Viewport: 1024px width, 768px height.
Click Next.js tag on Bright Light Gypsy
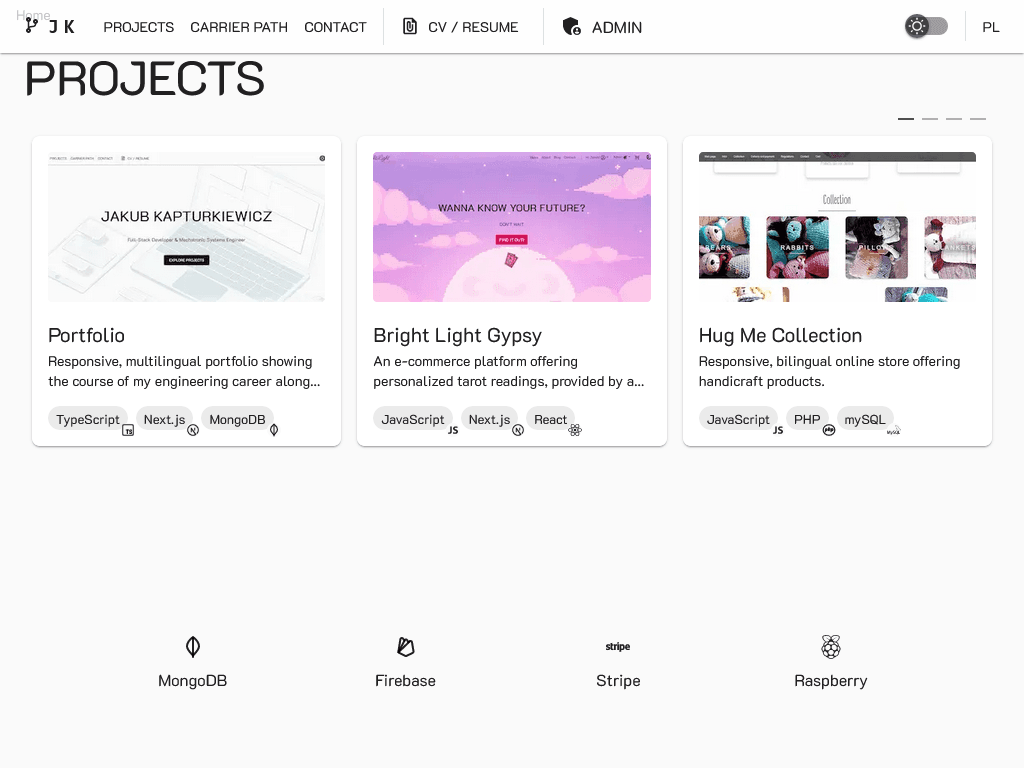tap(489, 419)
